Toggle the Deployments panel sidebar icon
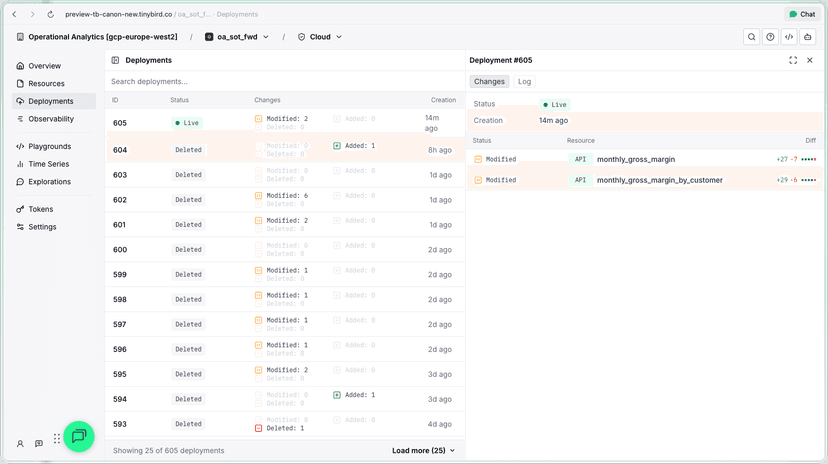 click(x=115, y=60)
